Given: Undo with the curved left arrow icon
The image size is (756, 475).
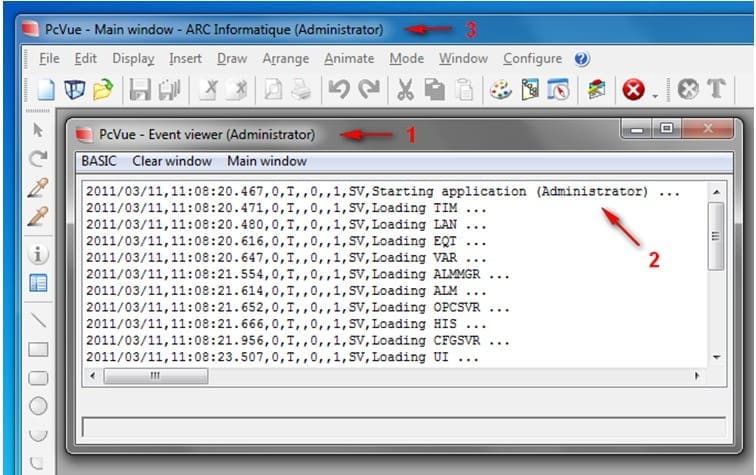Looking at the screenshot, I should (339, 90).
